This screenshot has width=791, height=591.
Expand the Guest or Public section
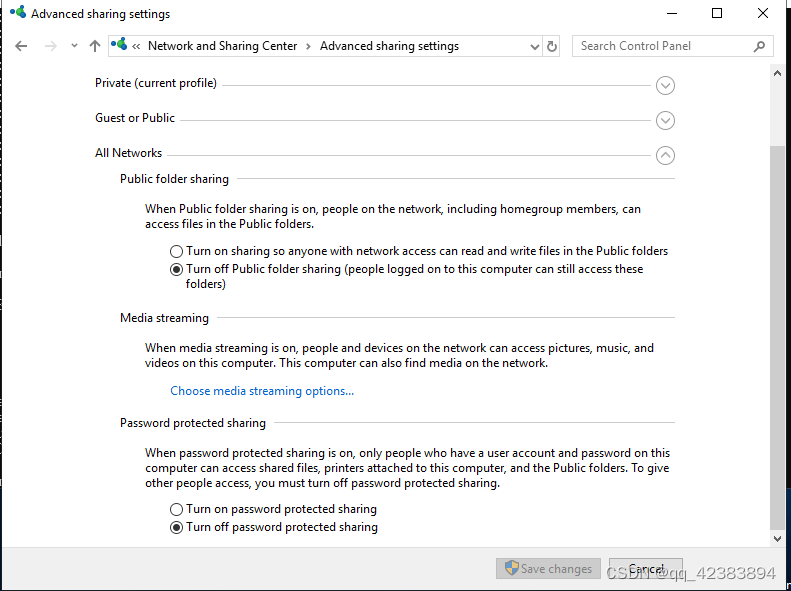coord(665,121)
